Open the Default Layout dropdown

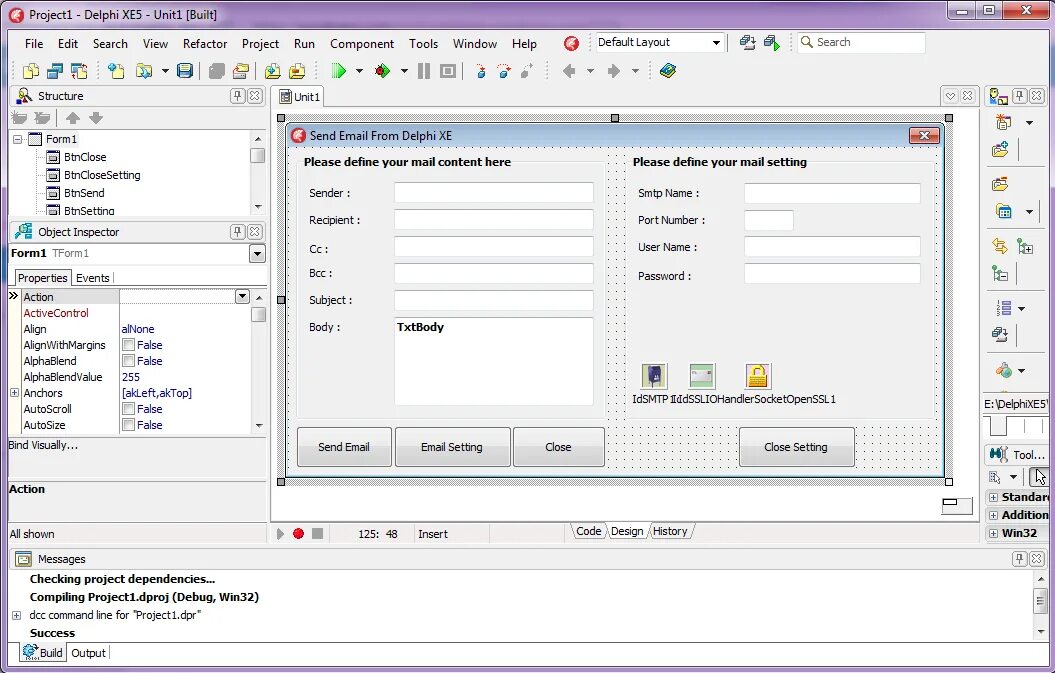click(717, 42)
